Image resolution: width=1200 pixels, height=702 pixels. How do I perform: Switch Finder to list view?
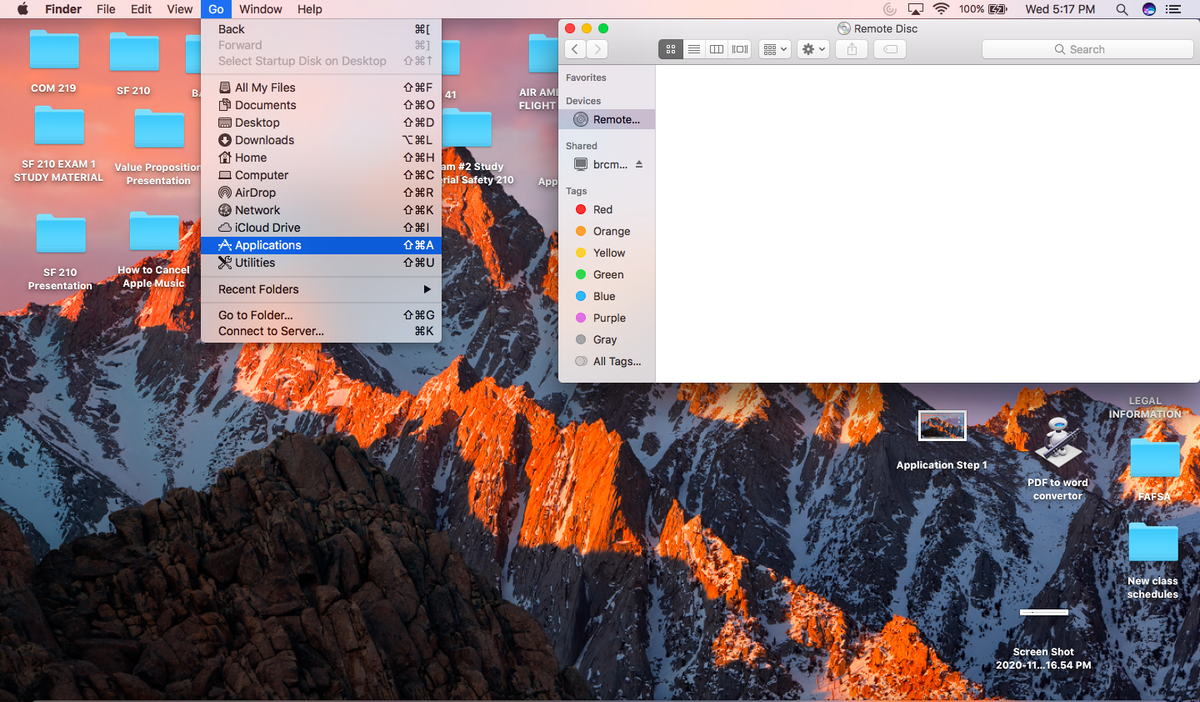click(693, 48)
